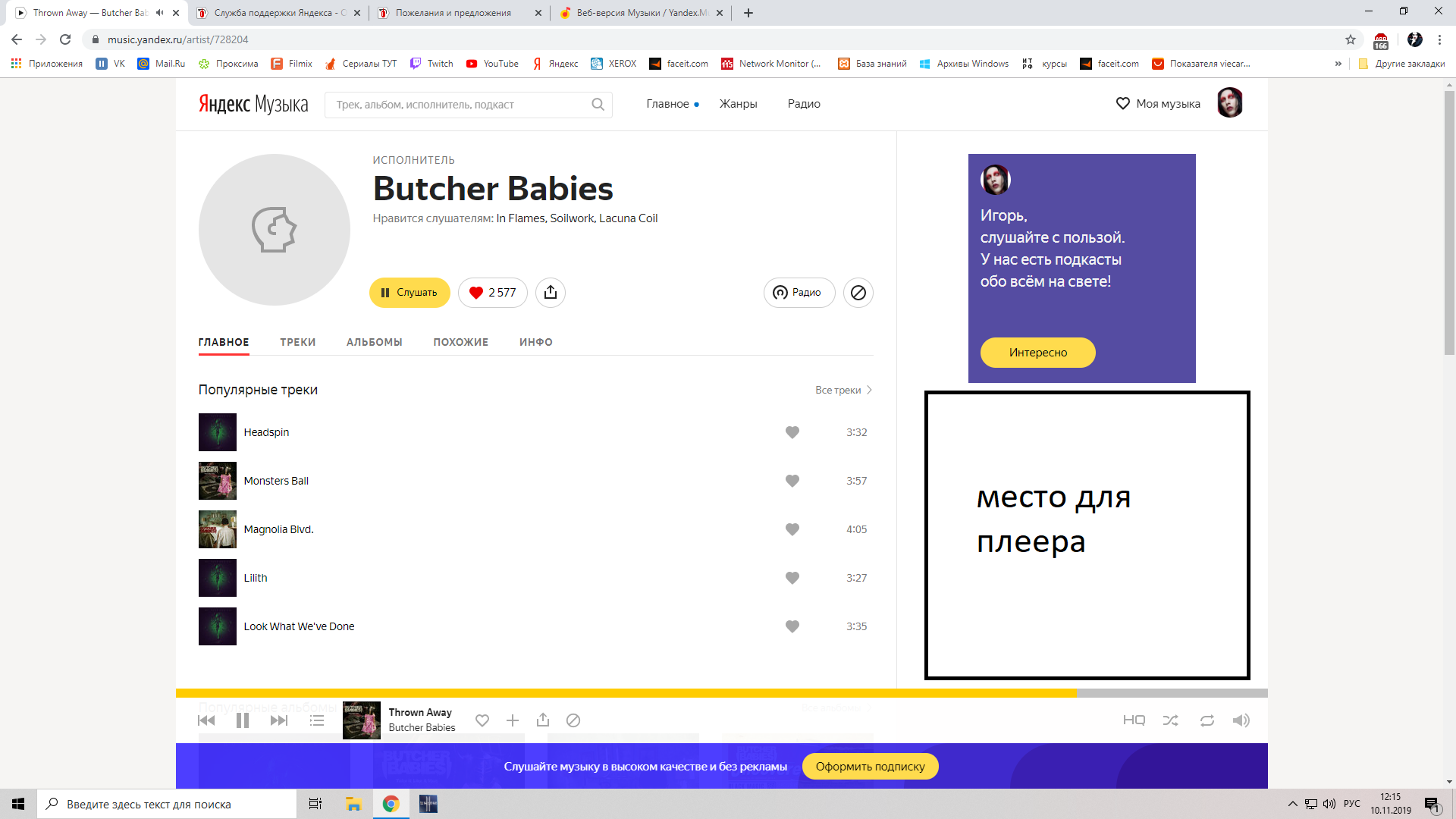Switch to the ПОХОЖИЕ tab
This screenshot has height=819, width=1456.
[x=461, y=342]
